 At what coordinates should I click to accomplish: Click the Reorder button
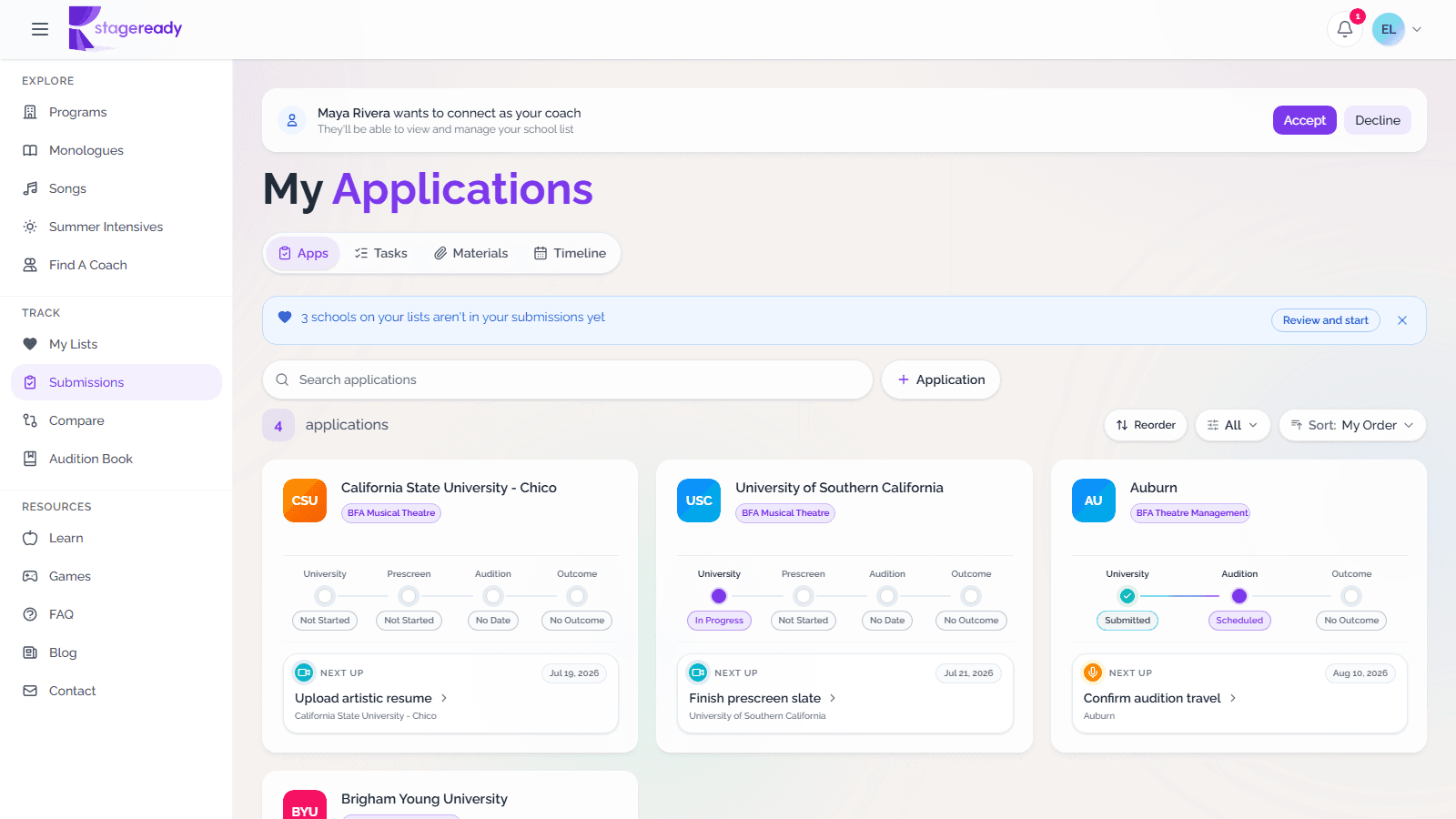[x=1146, y=425]
